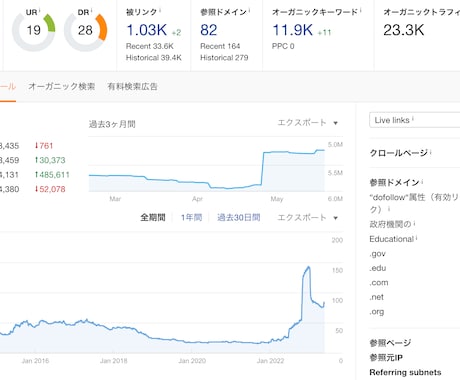Click the green 485,611 change value
This screenshot has width=460, height=380.
52,175
